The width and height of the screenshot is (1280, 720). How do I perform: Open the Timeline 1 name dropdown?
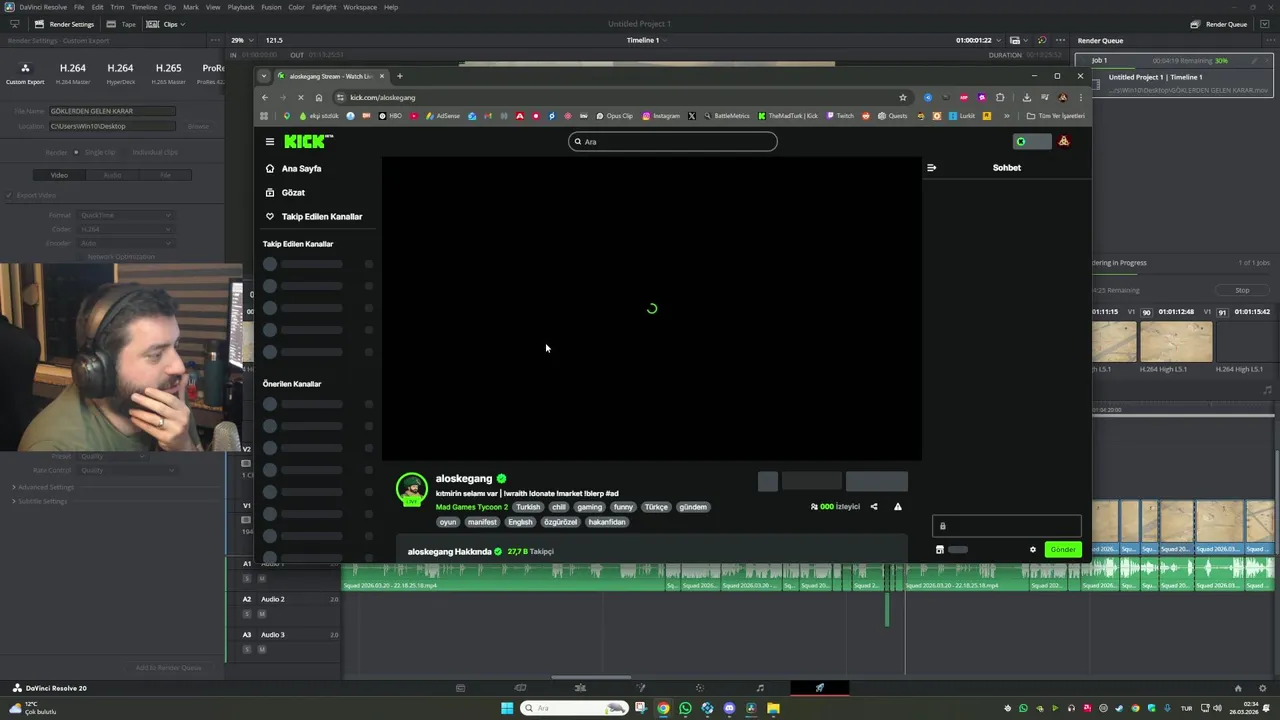[645, 40]
